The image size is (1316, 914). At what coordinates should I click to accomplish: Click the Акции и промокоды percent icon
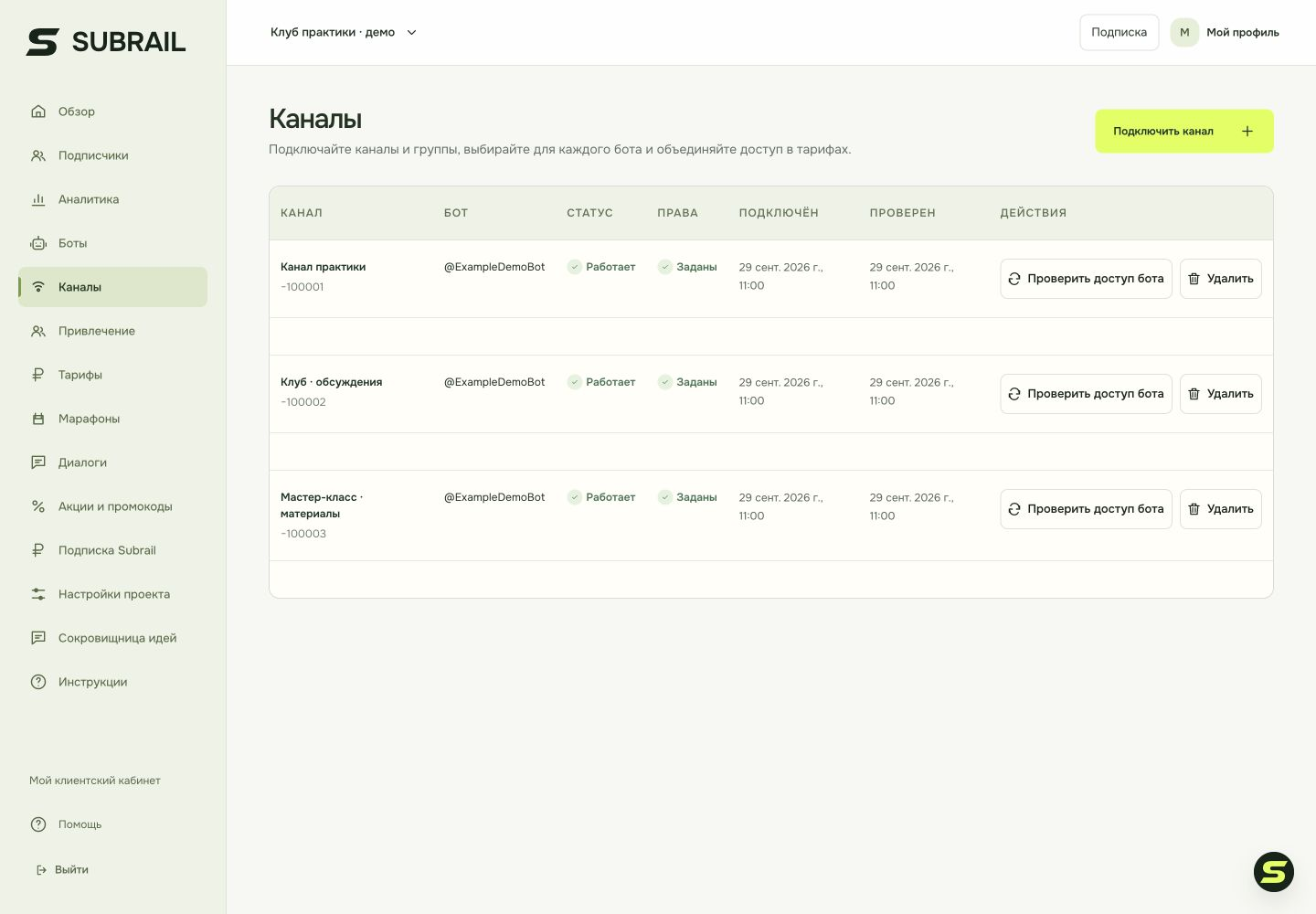(x=38, y=506)
